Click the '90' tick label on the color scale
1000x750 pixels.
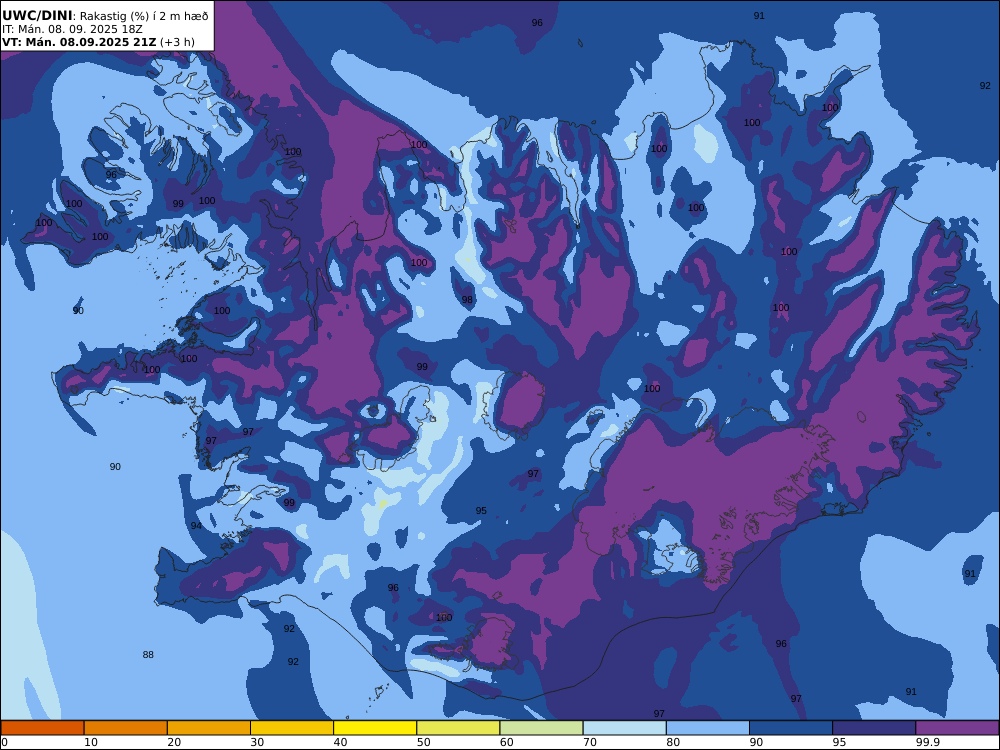pyautogui.click(x=756, y=742)
